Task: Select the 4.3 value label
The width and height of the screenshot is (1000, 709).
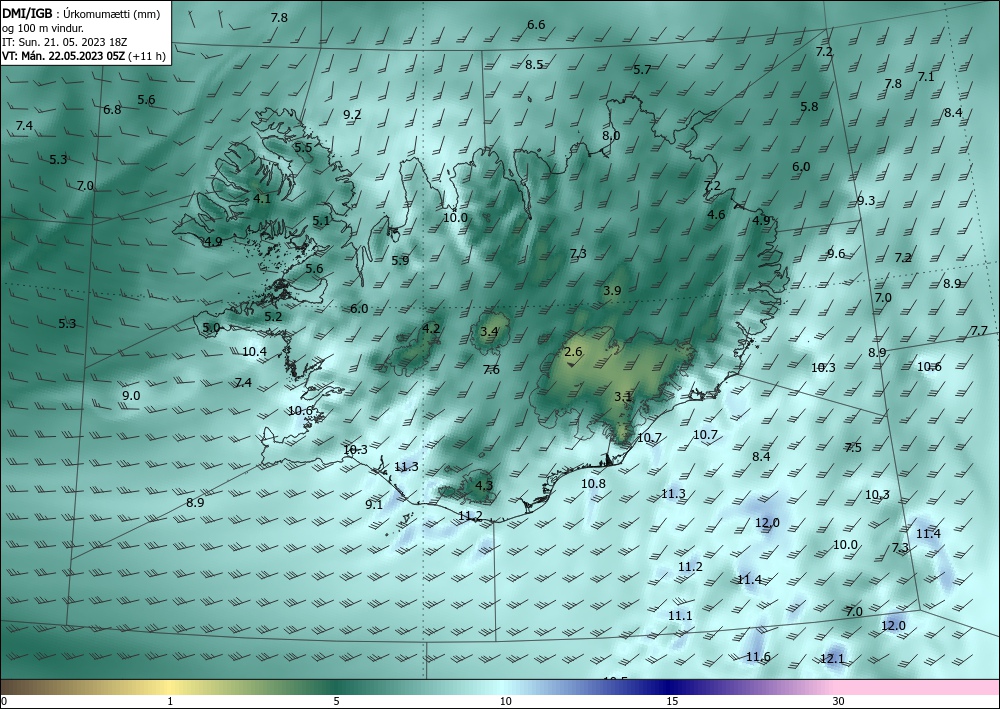Action: tap(484, 485)
